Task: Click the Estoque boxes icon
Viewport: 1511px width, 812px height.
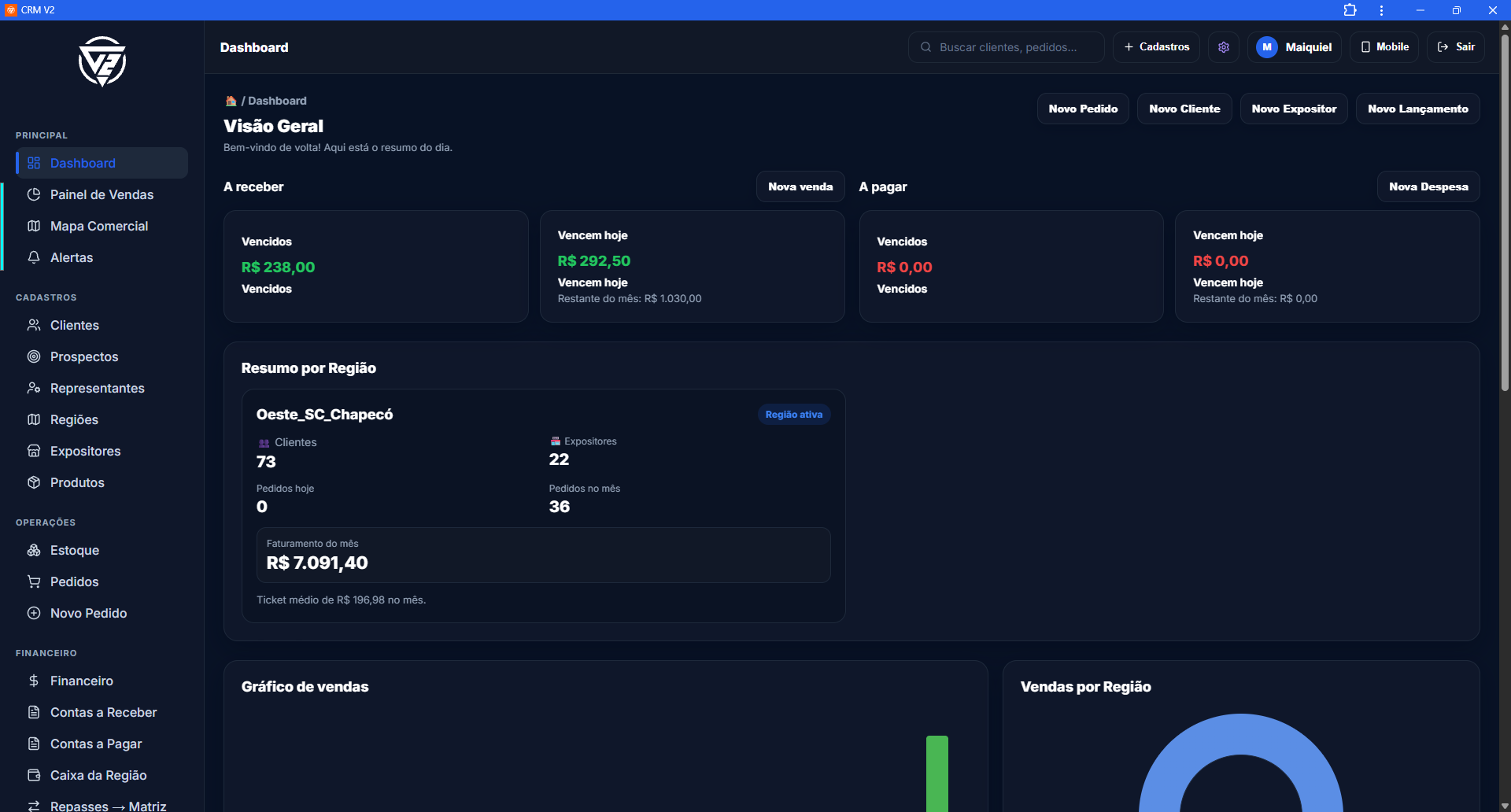Action: coord(34,550)
